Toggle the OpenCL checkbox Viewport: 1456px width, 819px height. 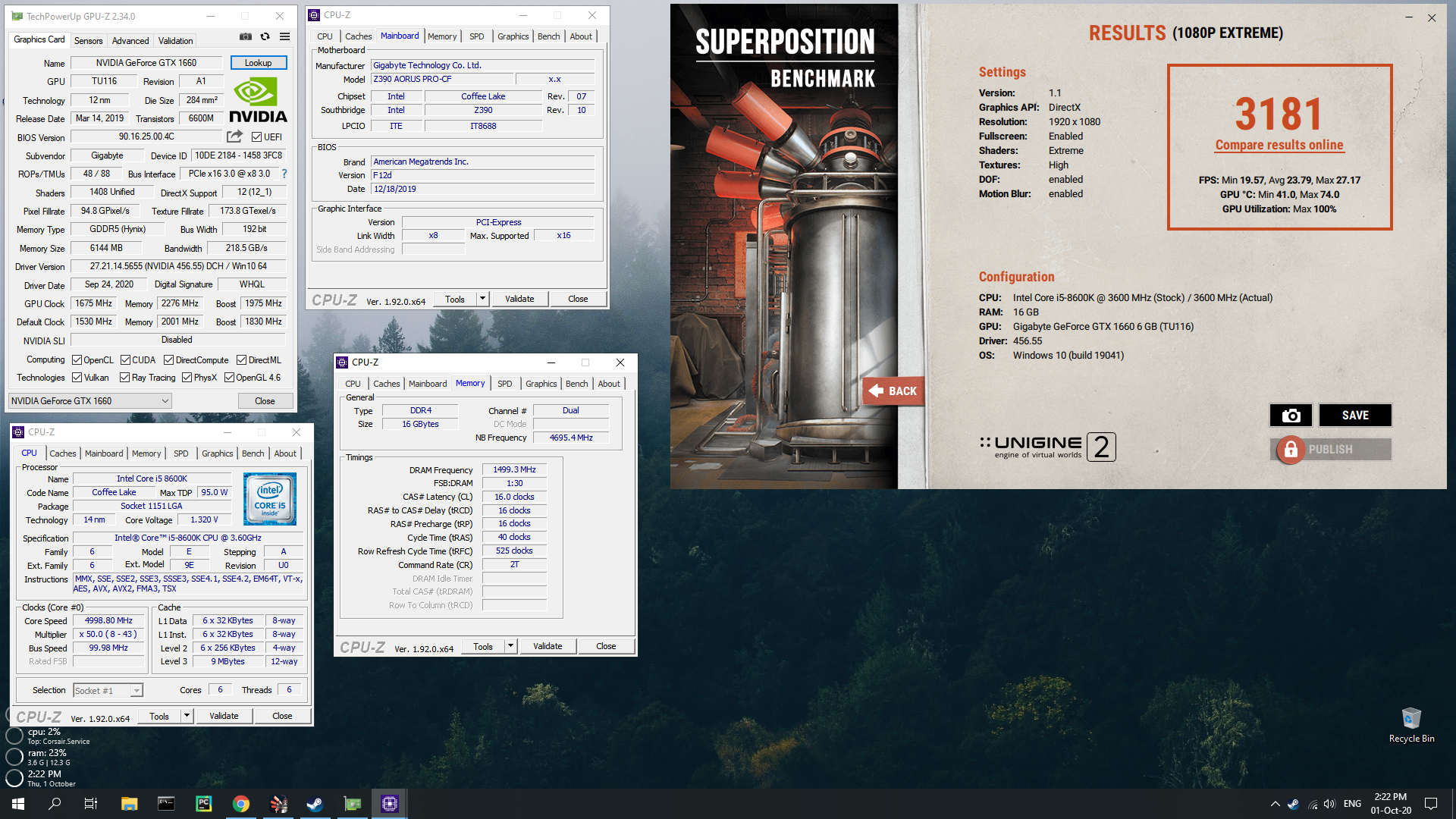77,360
